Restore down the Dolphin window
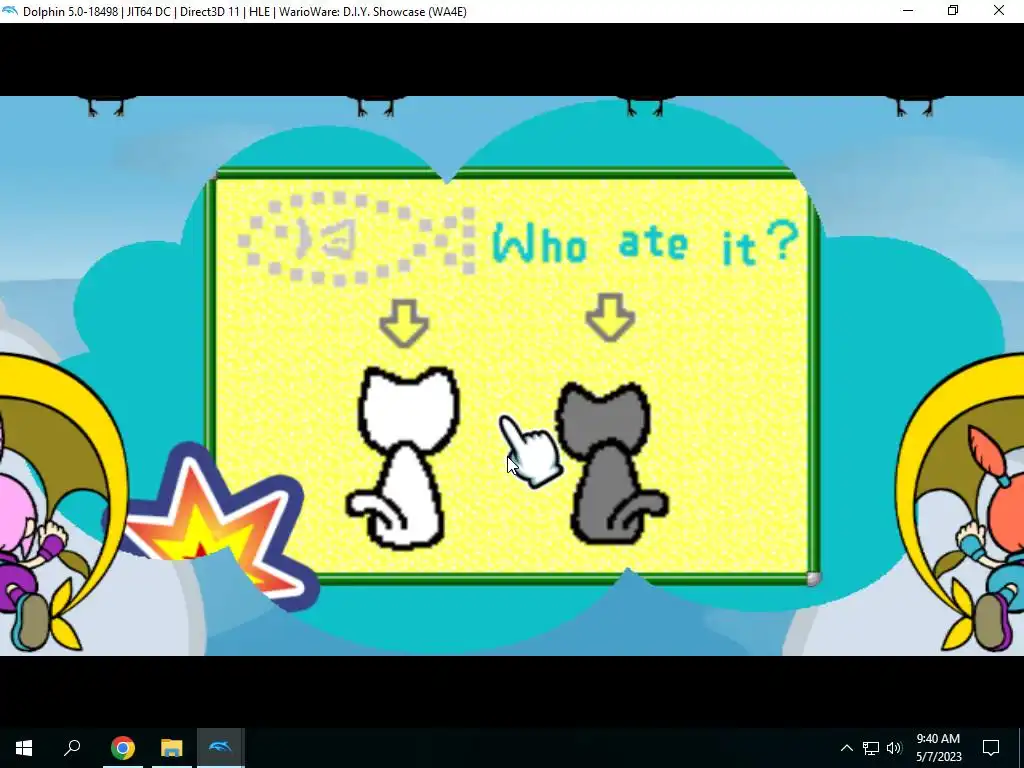 coord(953,10)
